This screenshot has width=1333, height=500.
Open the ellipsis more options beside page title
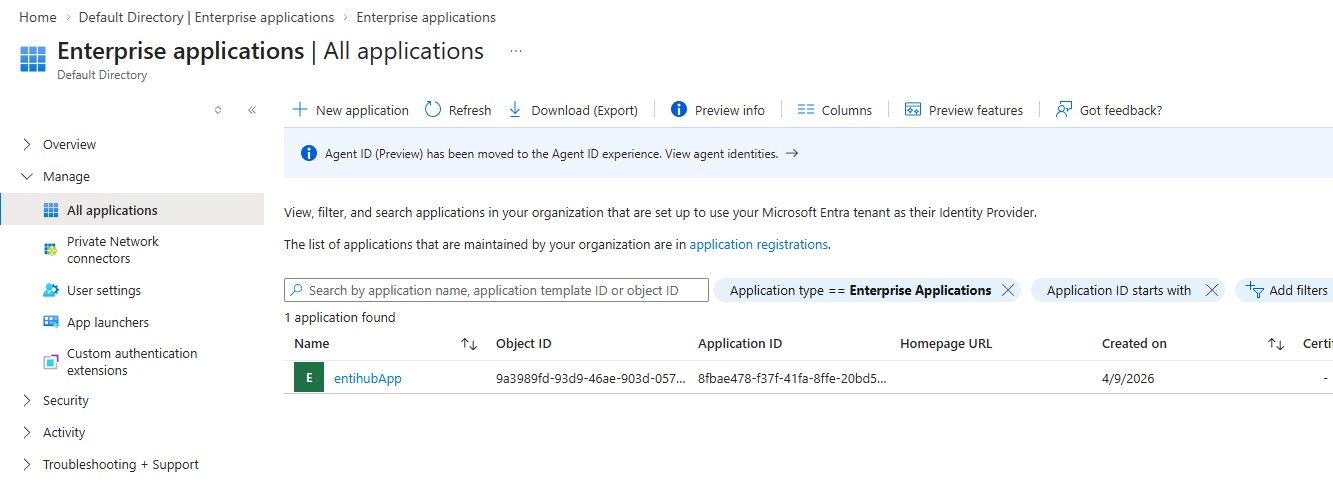click(x=516, y=51)
